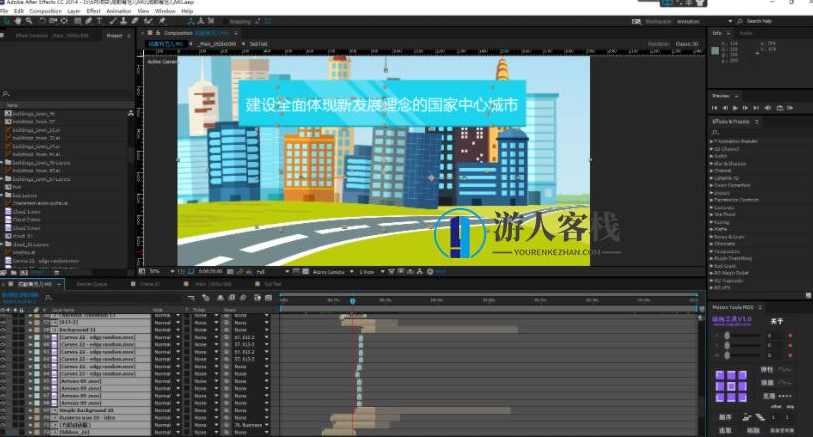The image size is (813, 437).
Task: Toggle visibility of Simple Background layer
Action: (x=4, y=410)
